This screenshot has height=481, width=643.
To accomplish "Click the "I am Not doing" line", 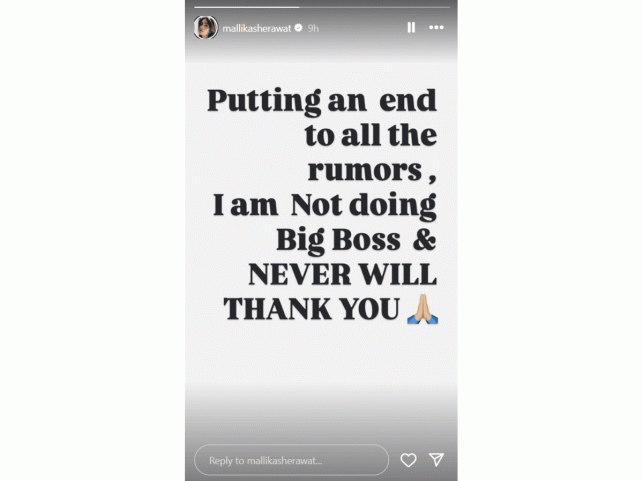I will point(324,205).
